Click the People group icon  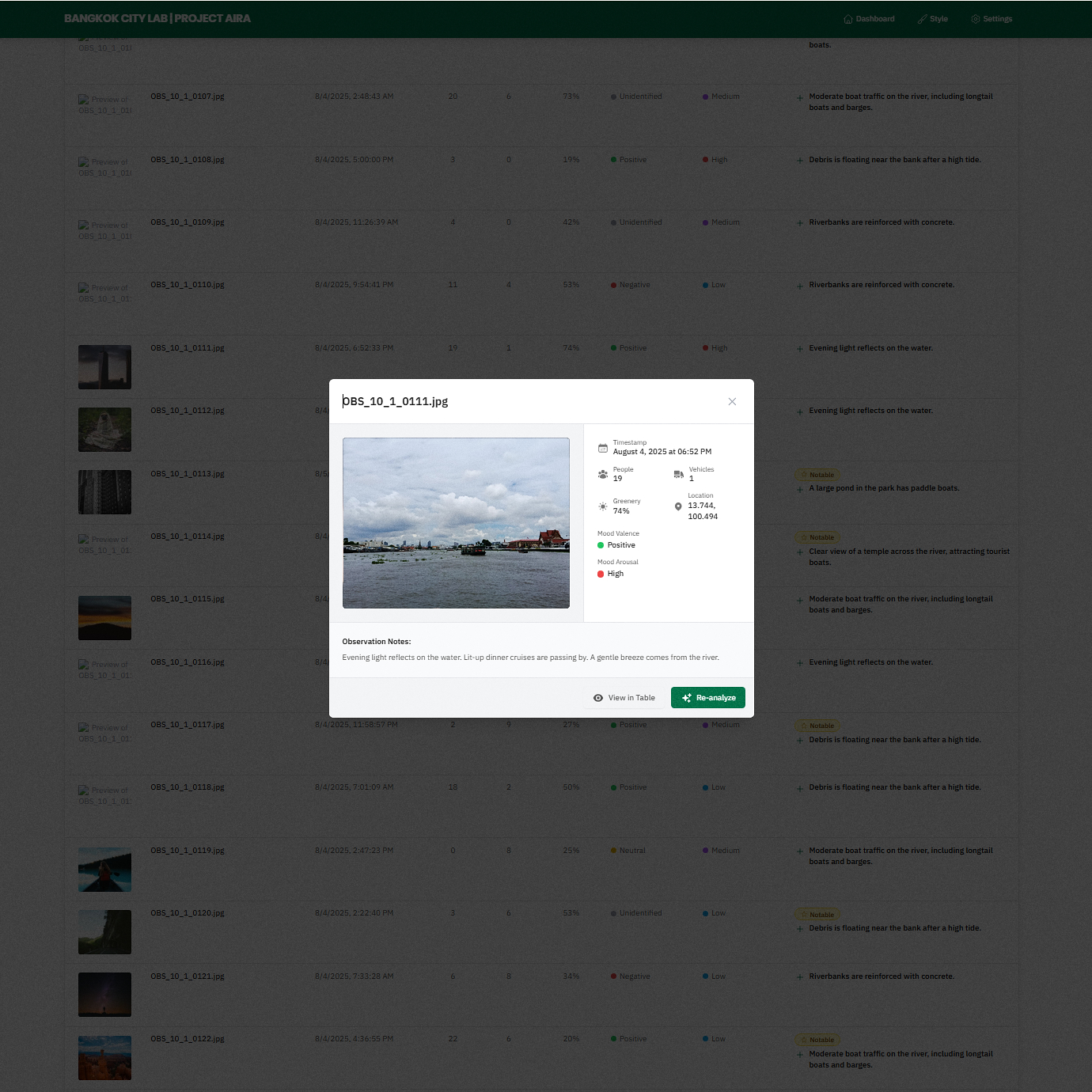click(x=603, y=475)
